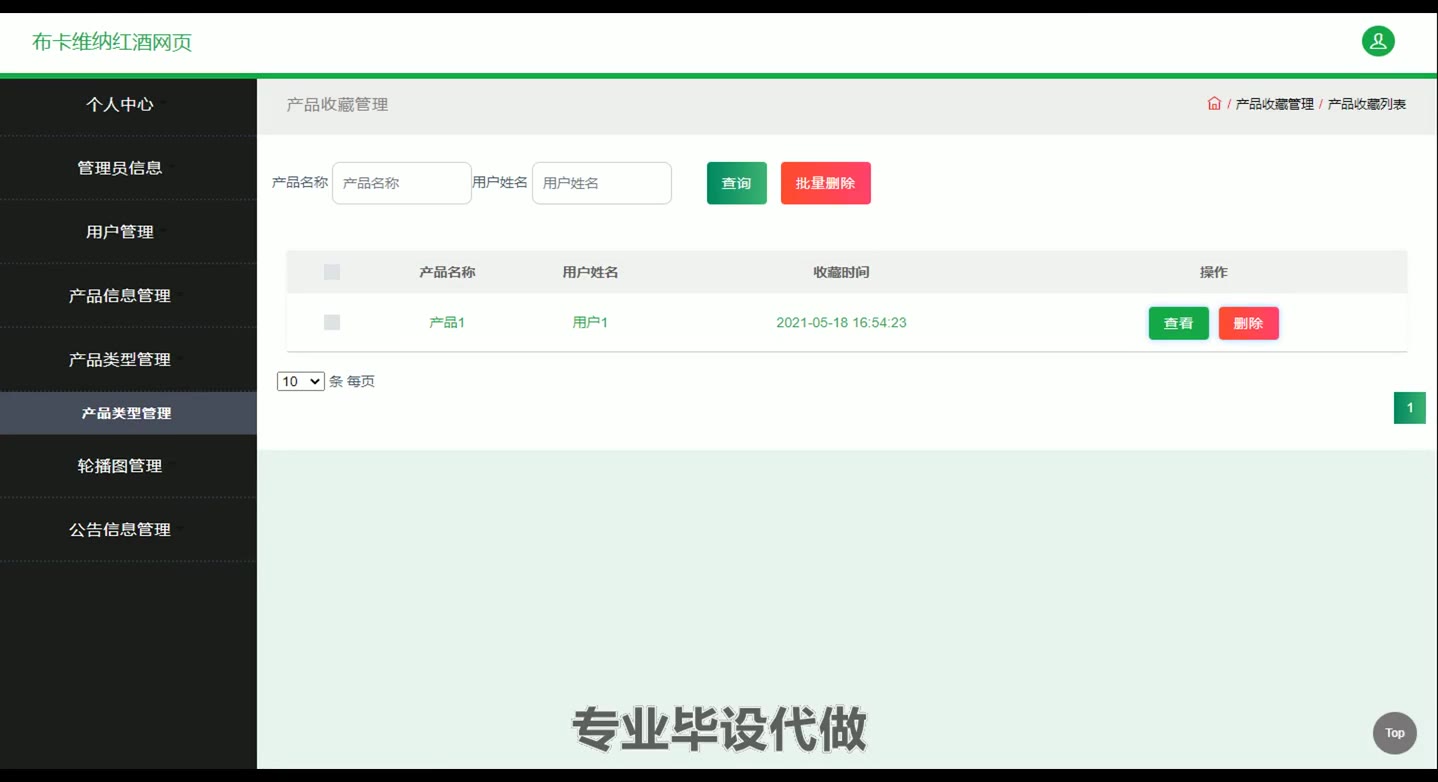
Task: Click the 收藏时间 column header
Action: pyautogui.click(x=842, y=272)
